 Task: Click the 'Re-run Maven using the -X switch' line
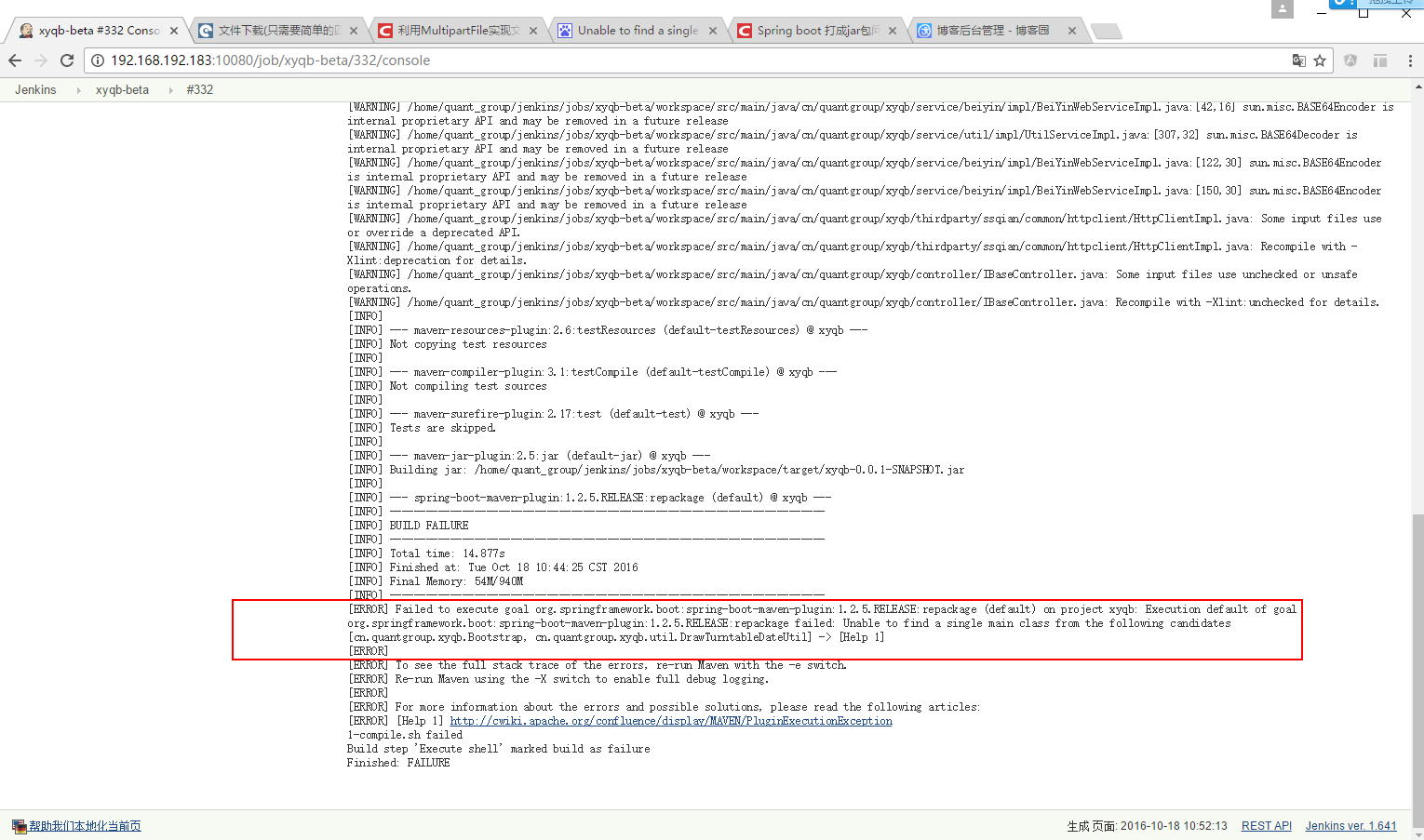(558, 679)
